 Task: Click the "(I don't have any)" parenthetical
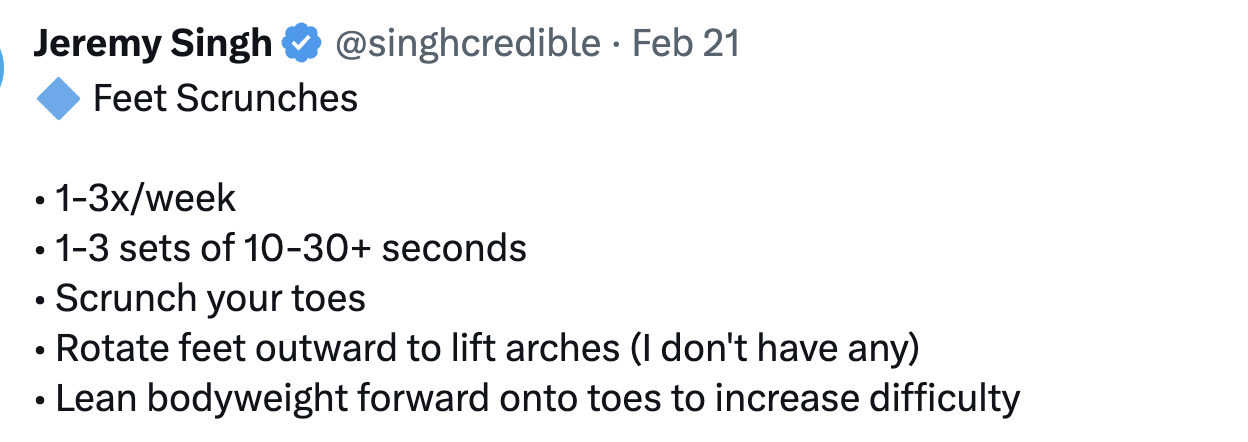point(775,348)
